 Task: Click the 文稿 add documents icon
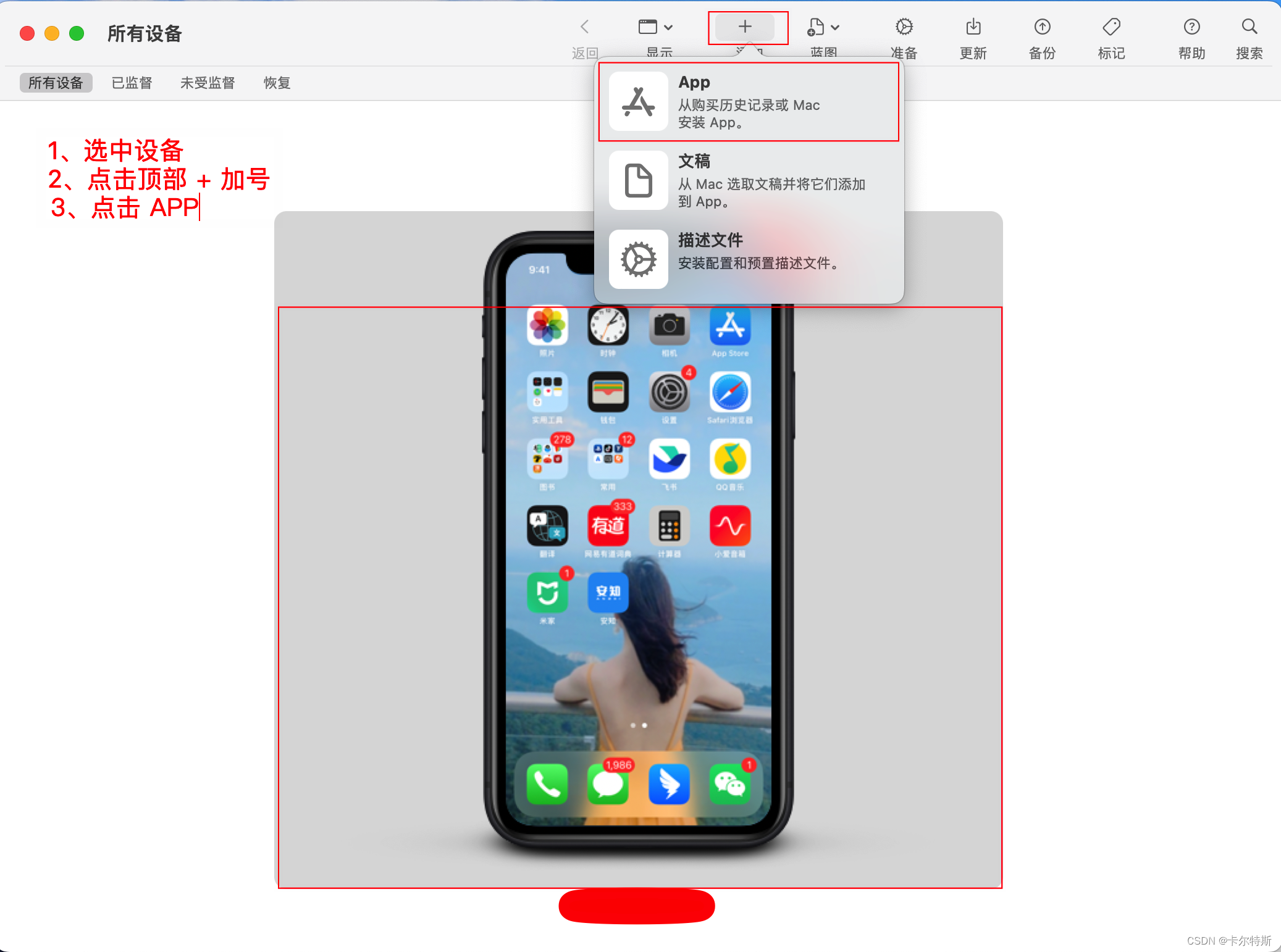(x=639, y=181)
